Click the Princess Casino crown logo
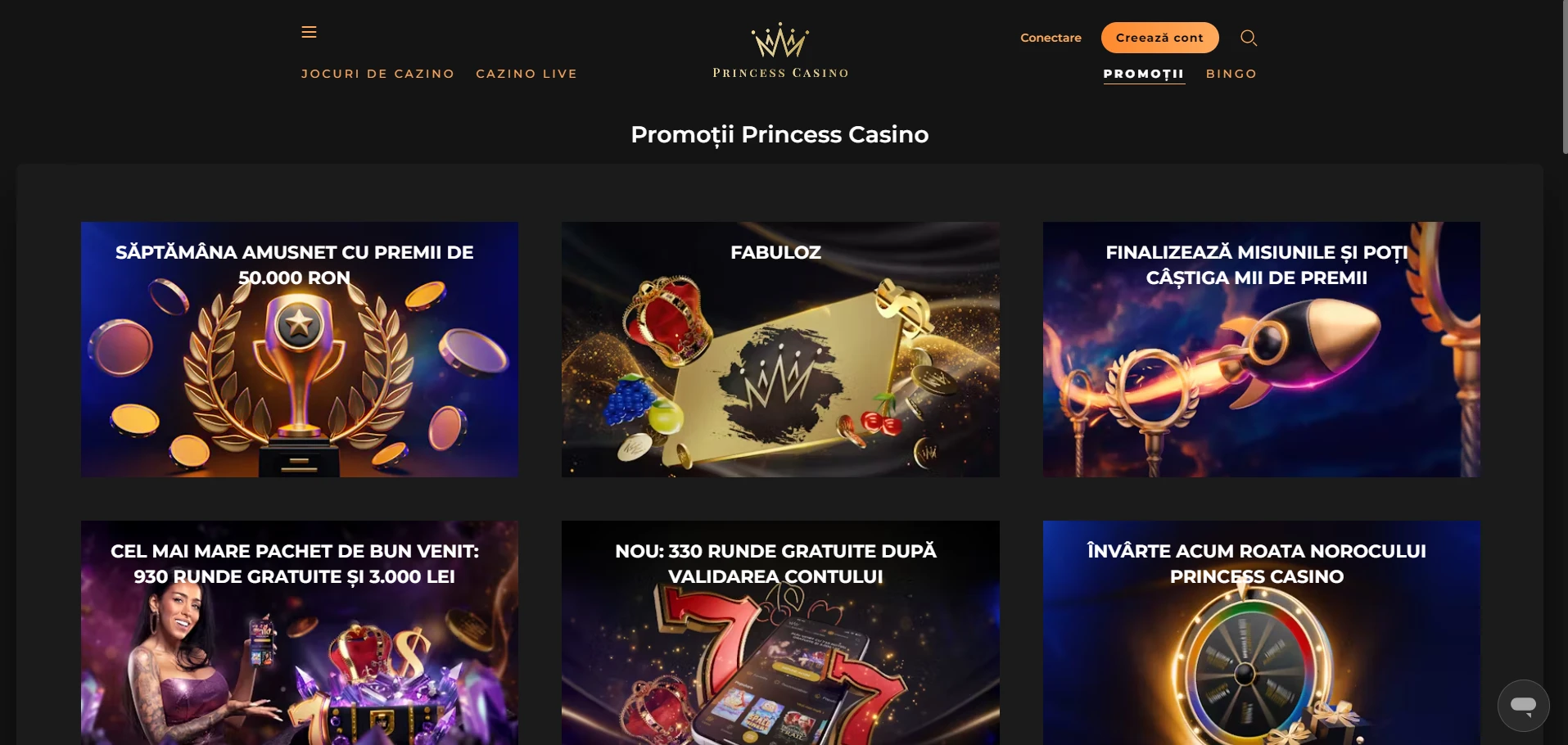 coord(780,51)
